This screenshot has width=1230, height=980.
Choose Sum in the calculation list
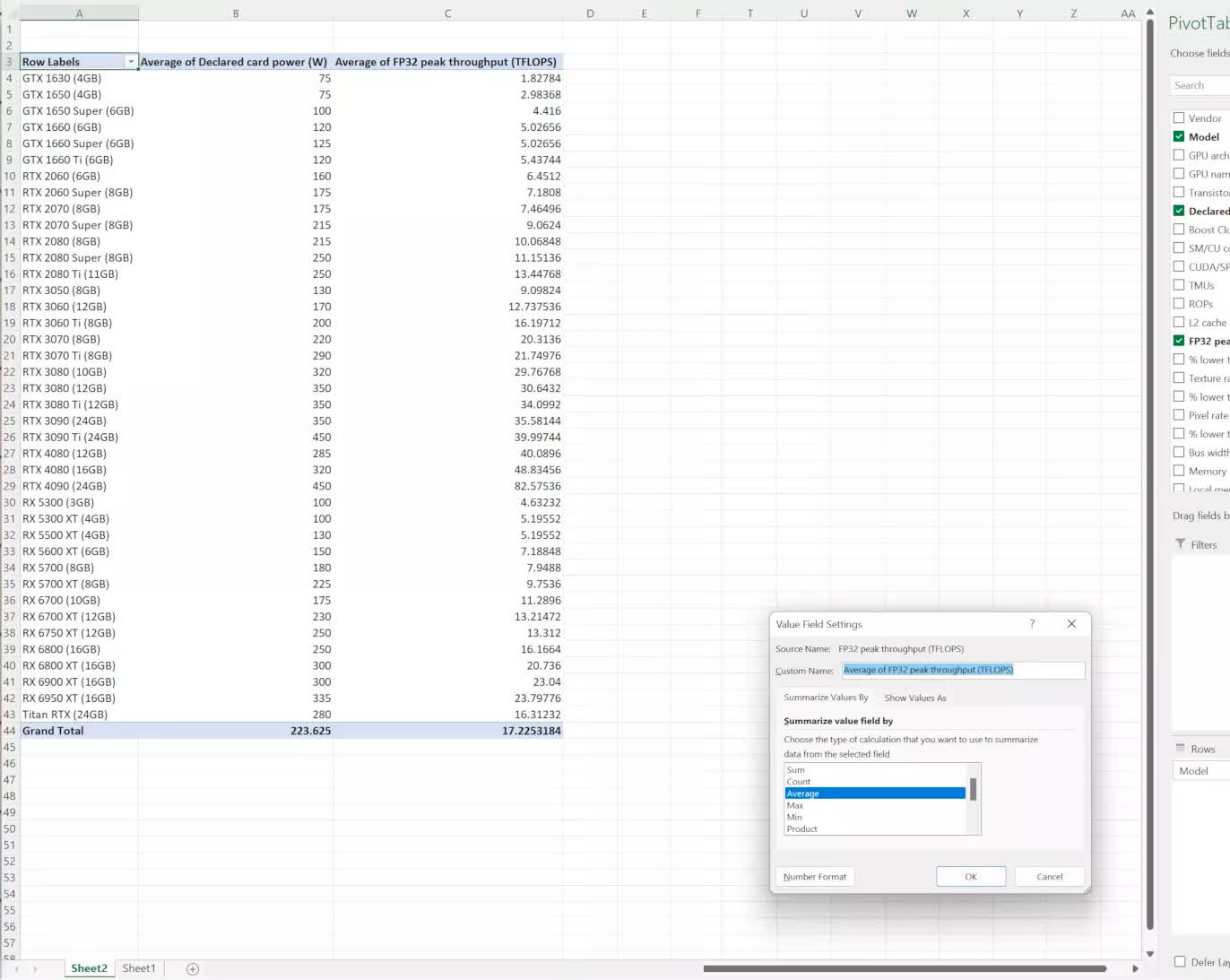pyautogui.click(x=795, y=770)
